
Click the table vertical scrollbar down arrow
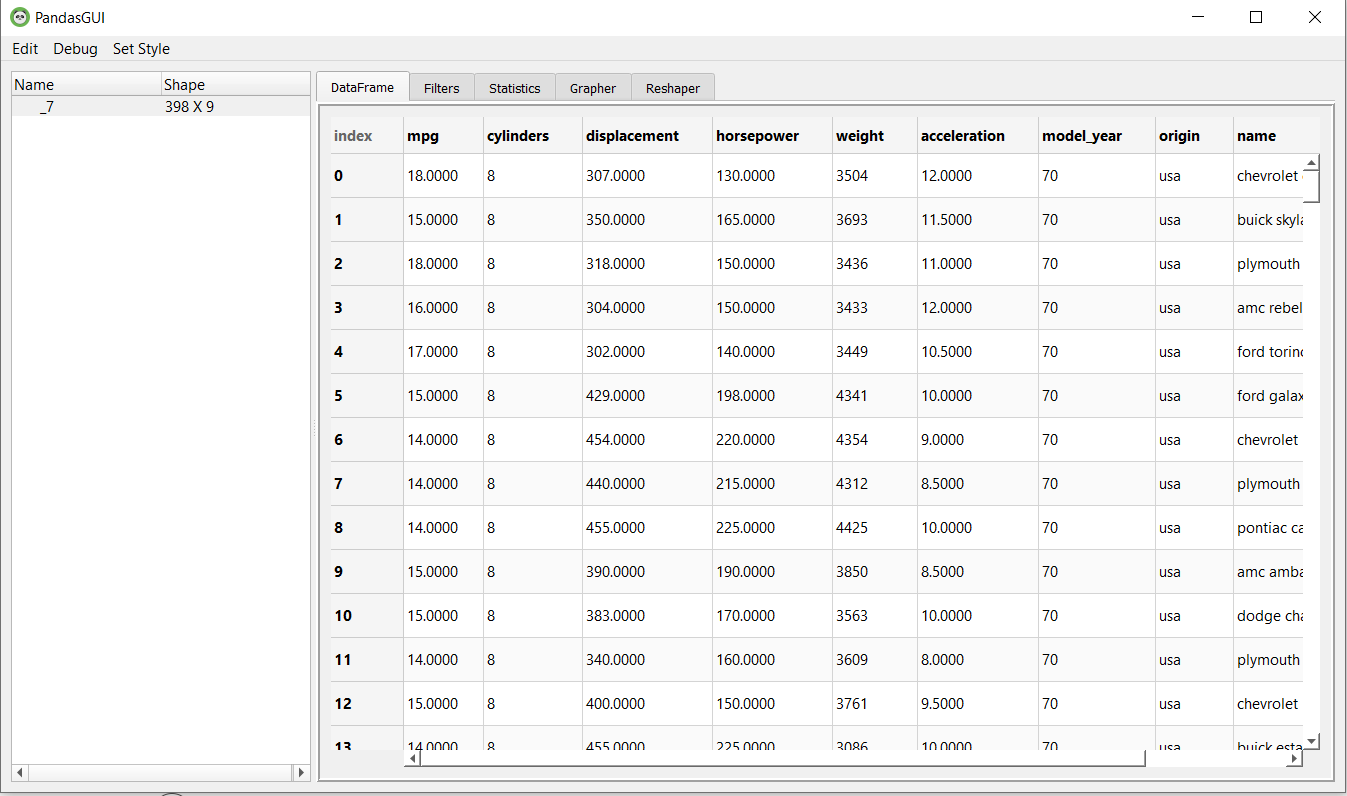point(1312,741)
